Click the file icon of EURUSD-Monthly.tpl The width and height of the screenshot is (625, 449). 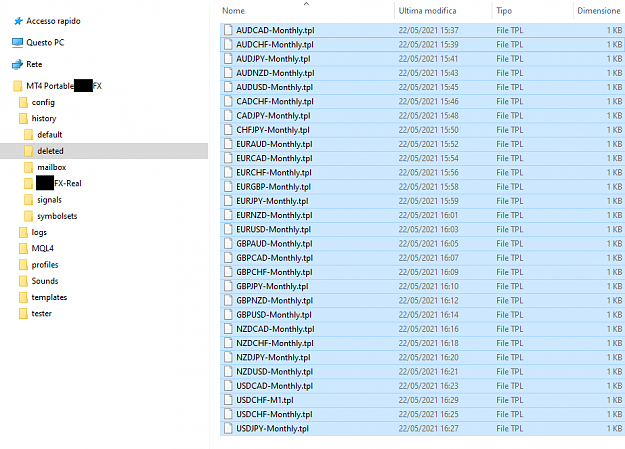pos(228,230)
